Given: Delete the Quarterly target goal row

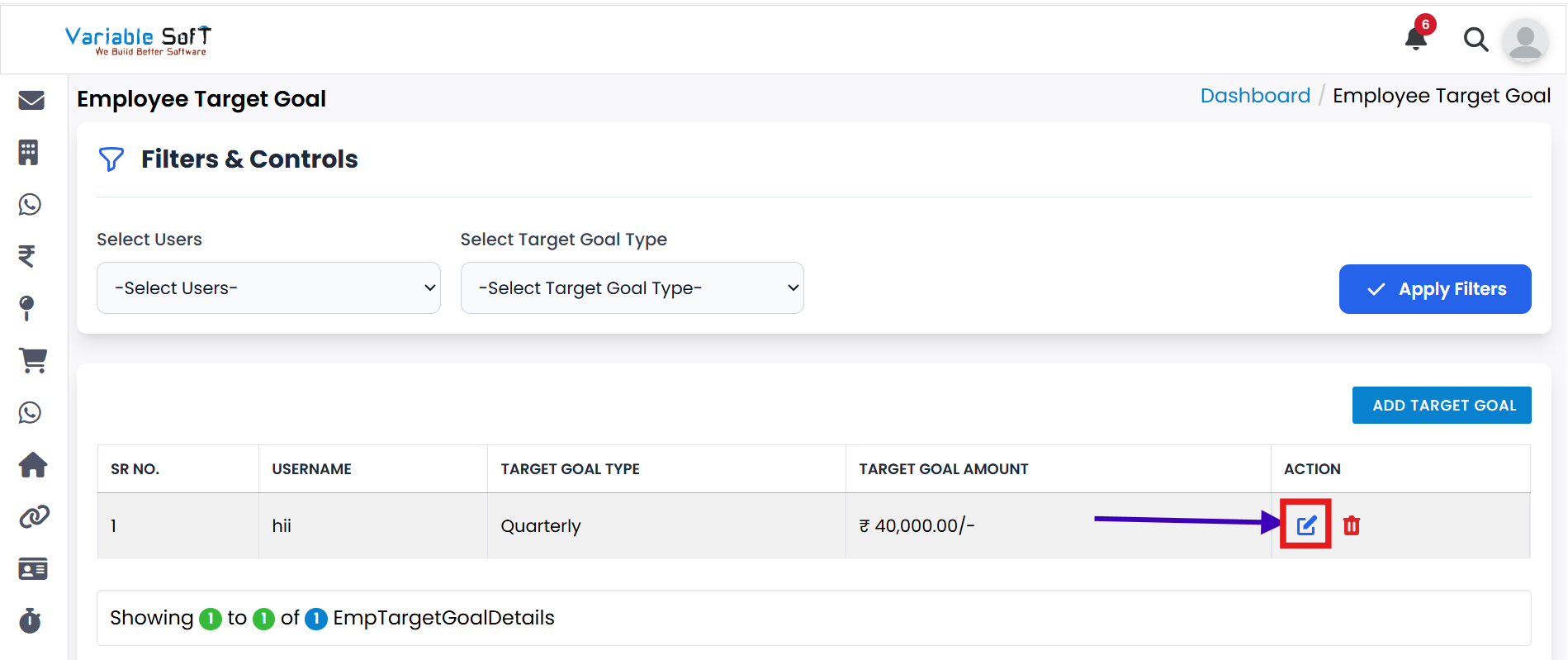Looking at the screenshot, I should tap(1352, 525).
